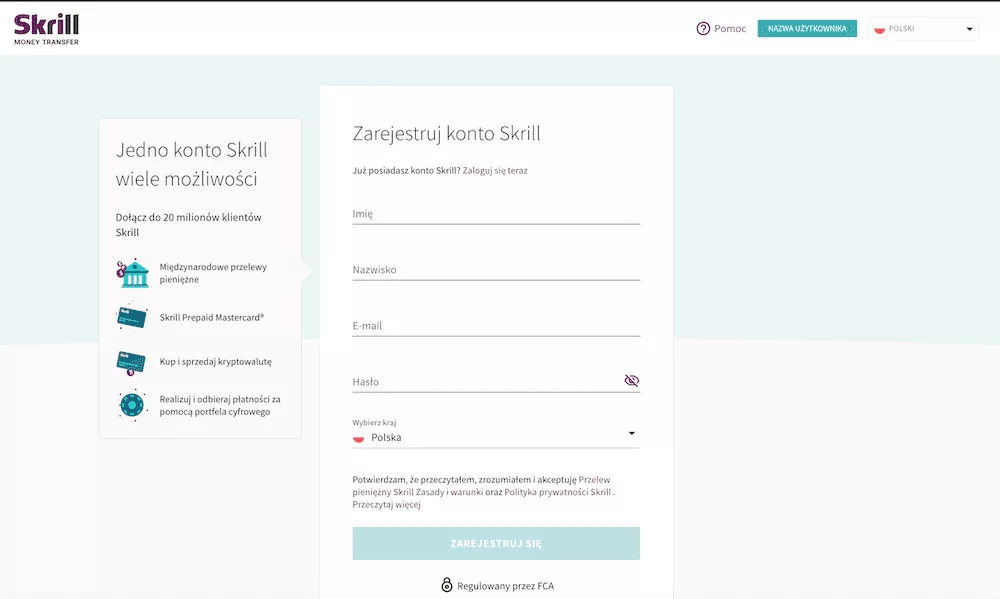Toggle password visibility eye icon
The width and height of the screenshot is (1000, 599).
pos(631,381)
